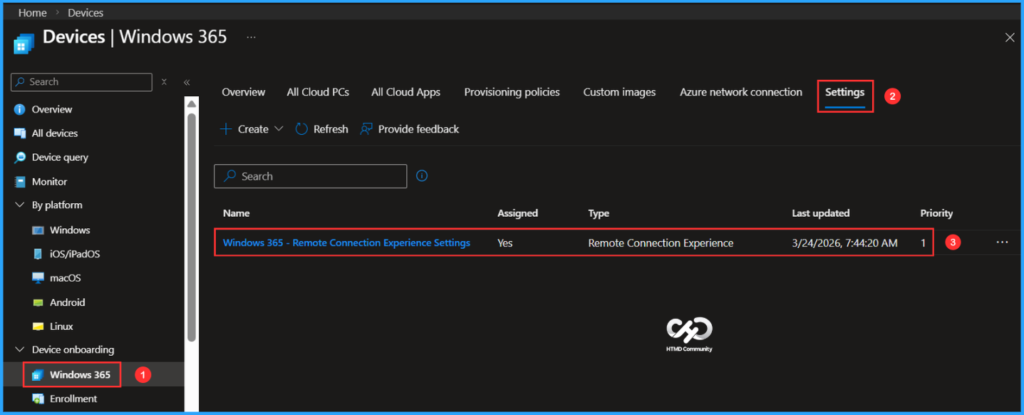Select the macOS platform item
The image size is (1024, 415).
tap(65, 278)
